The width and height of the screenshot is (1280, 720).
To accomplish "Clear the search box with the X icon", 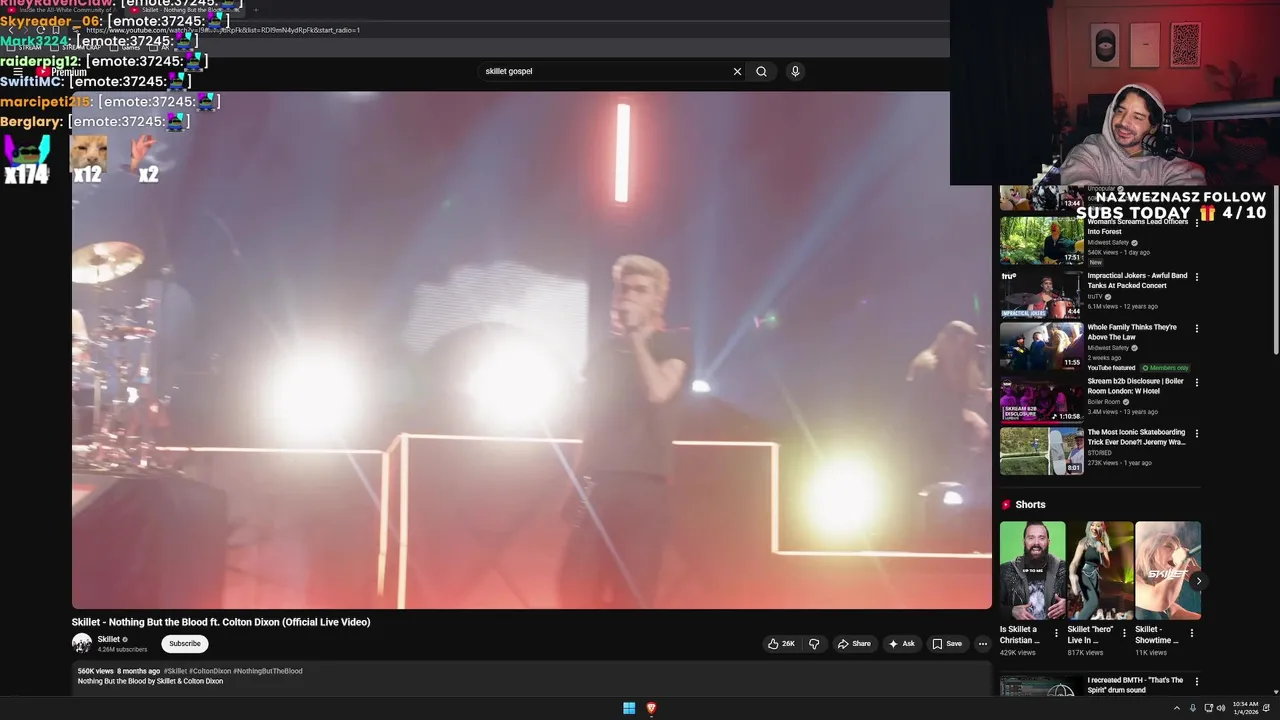I will pyautogui.click(x=737, y=71).
